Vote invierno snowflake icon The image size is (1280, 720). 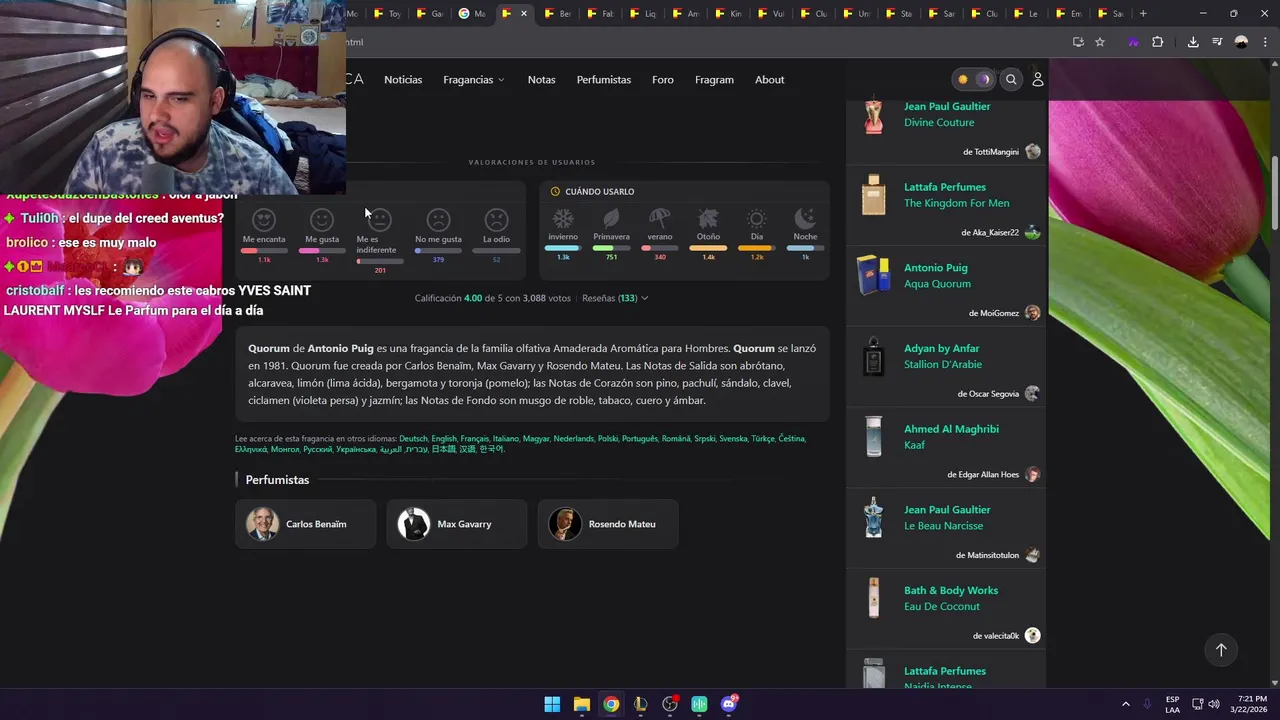(x=563, y=218)
